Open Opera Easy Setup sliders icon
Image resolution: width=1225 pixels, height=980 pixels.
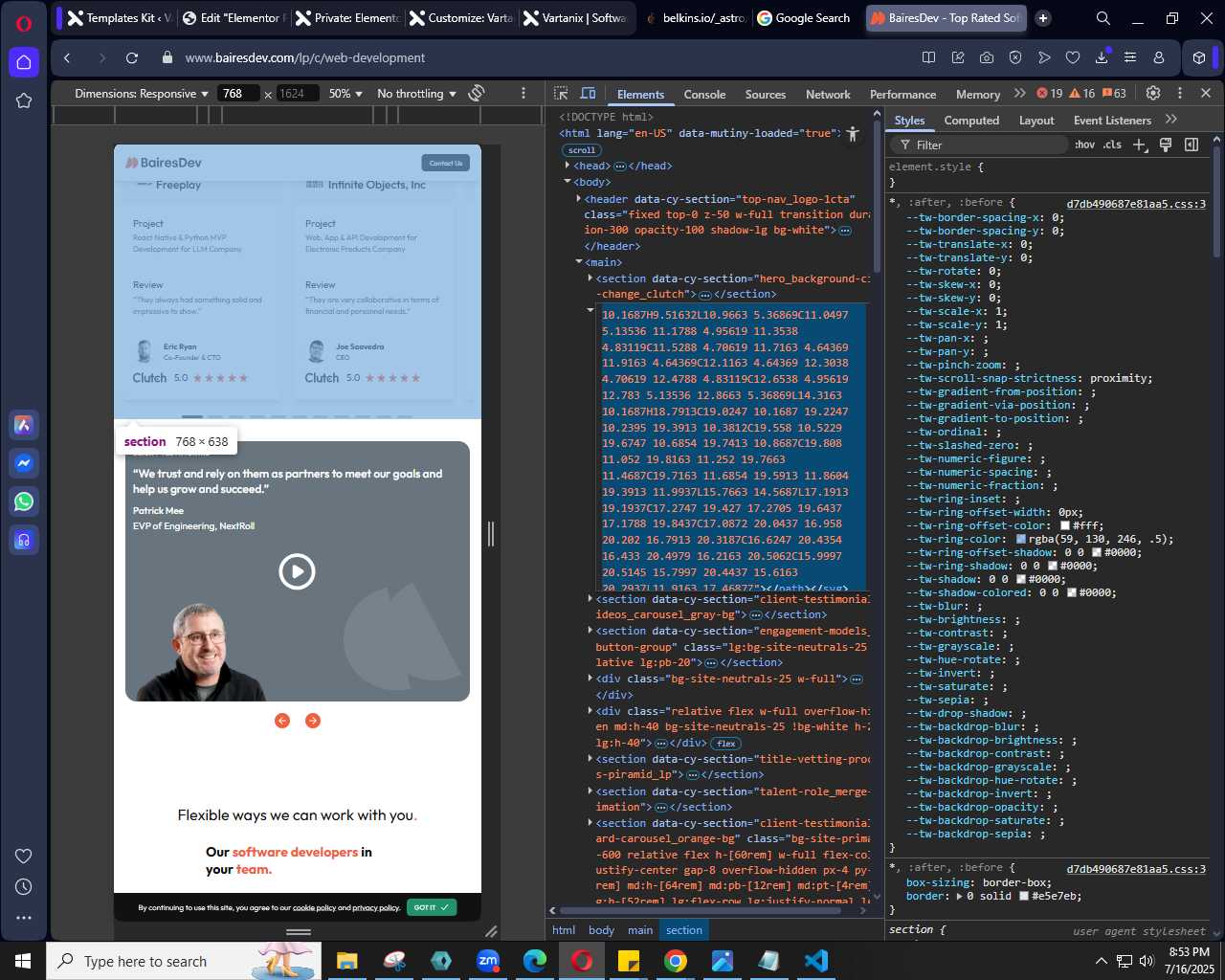coord(1130,57)
